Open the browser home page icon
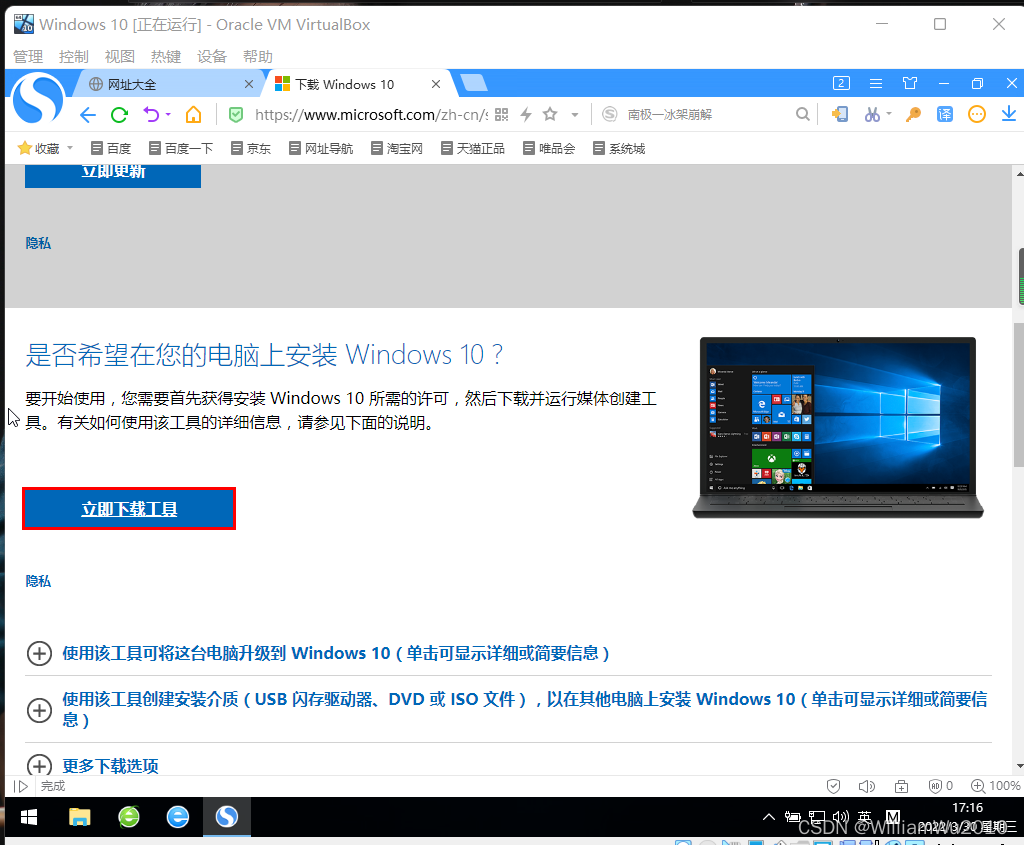This screenshot has width=1024, height=845. click(x=193, y=115)
